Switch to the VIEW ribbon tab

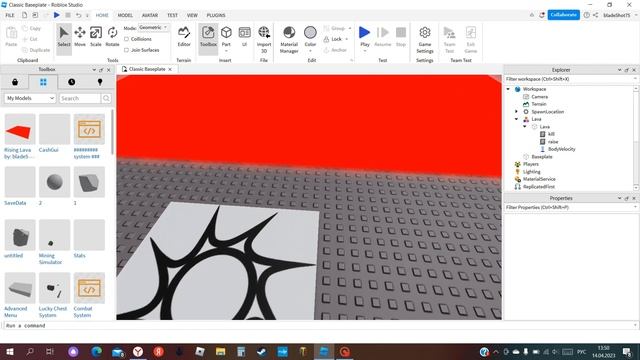[192, 15]
